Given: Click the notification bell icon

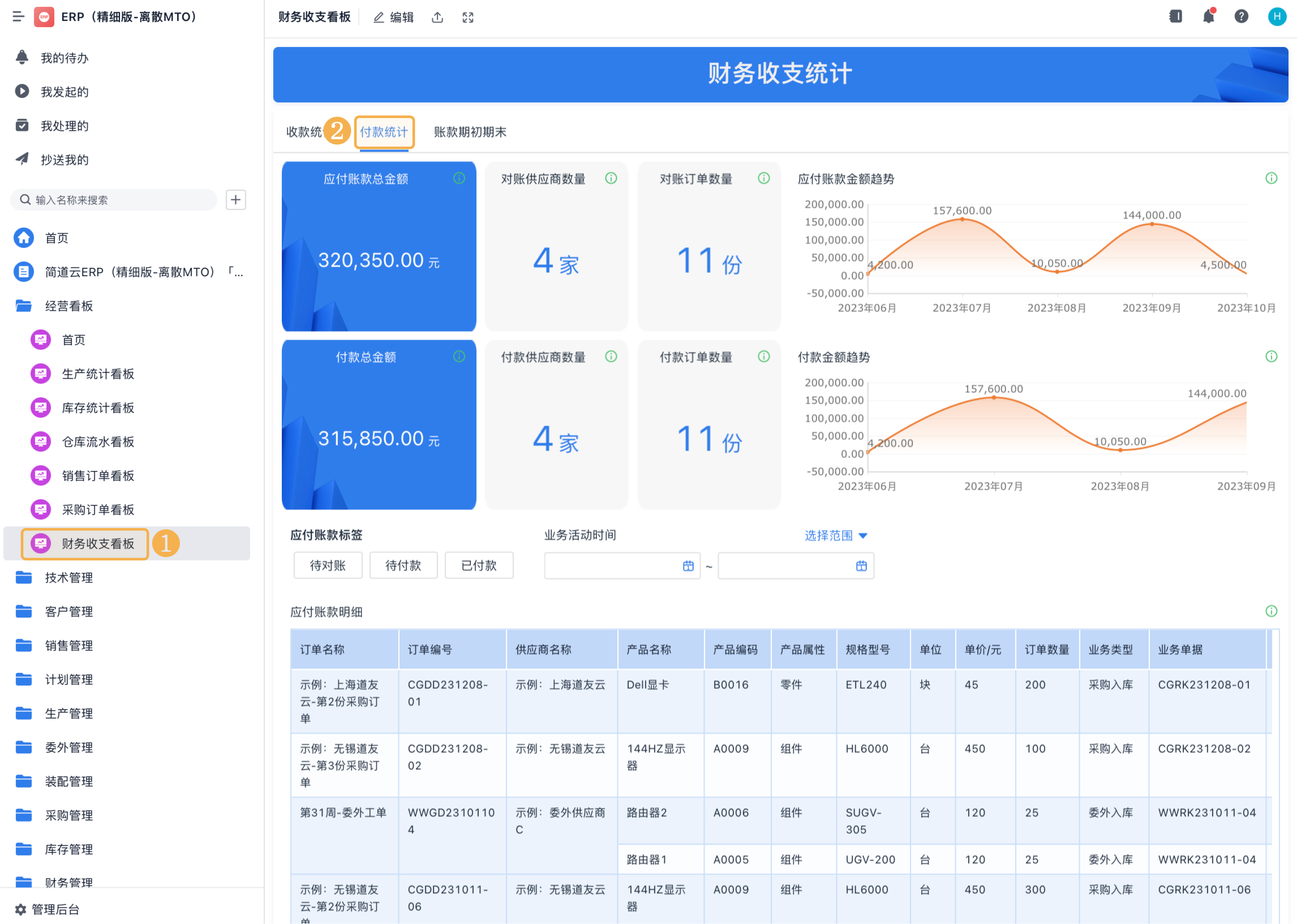Looking at the screenshot, I should pyautogui.click(x=1208, y=17).
